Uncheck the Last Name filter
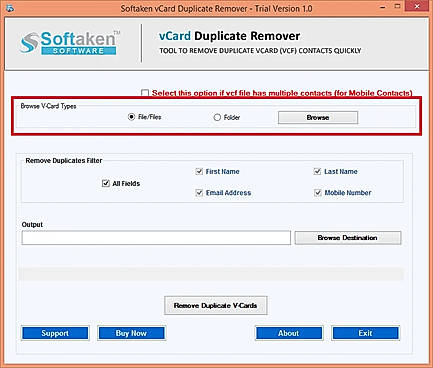Viewport: 433px width, 368px height. tap(317, 172)
